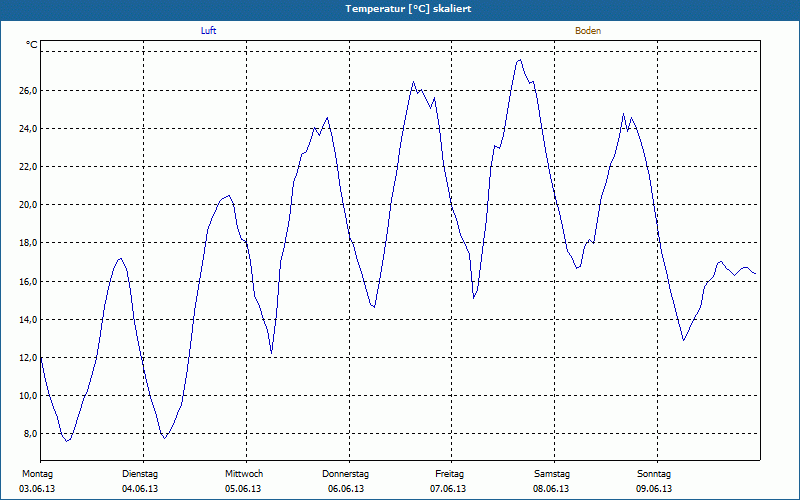Image resolution: width=800 pixels, height=500 pixels.
Task: Click the Sonntag day label
Action: pos(654,474)
